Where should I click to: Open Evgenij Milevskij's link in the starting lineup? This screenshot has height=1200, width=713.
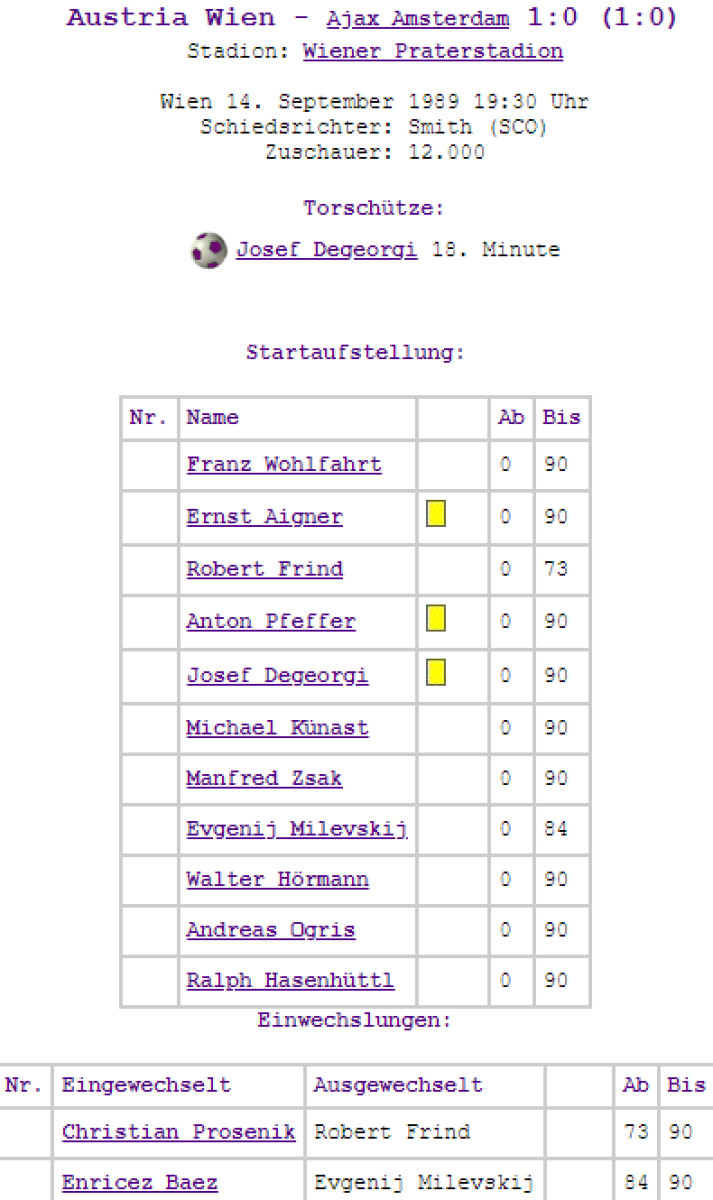(x=297, y=829)
